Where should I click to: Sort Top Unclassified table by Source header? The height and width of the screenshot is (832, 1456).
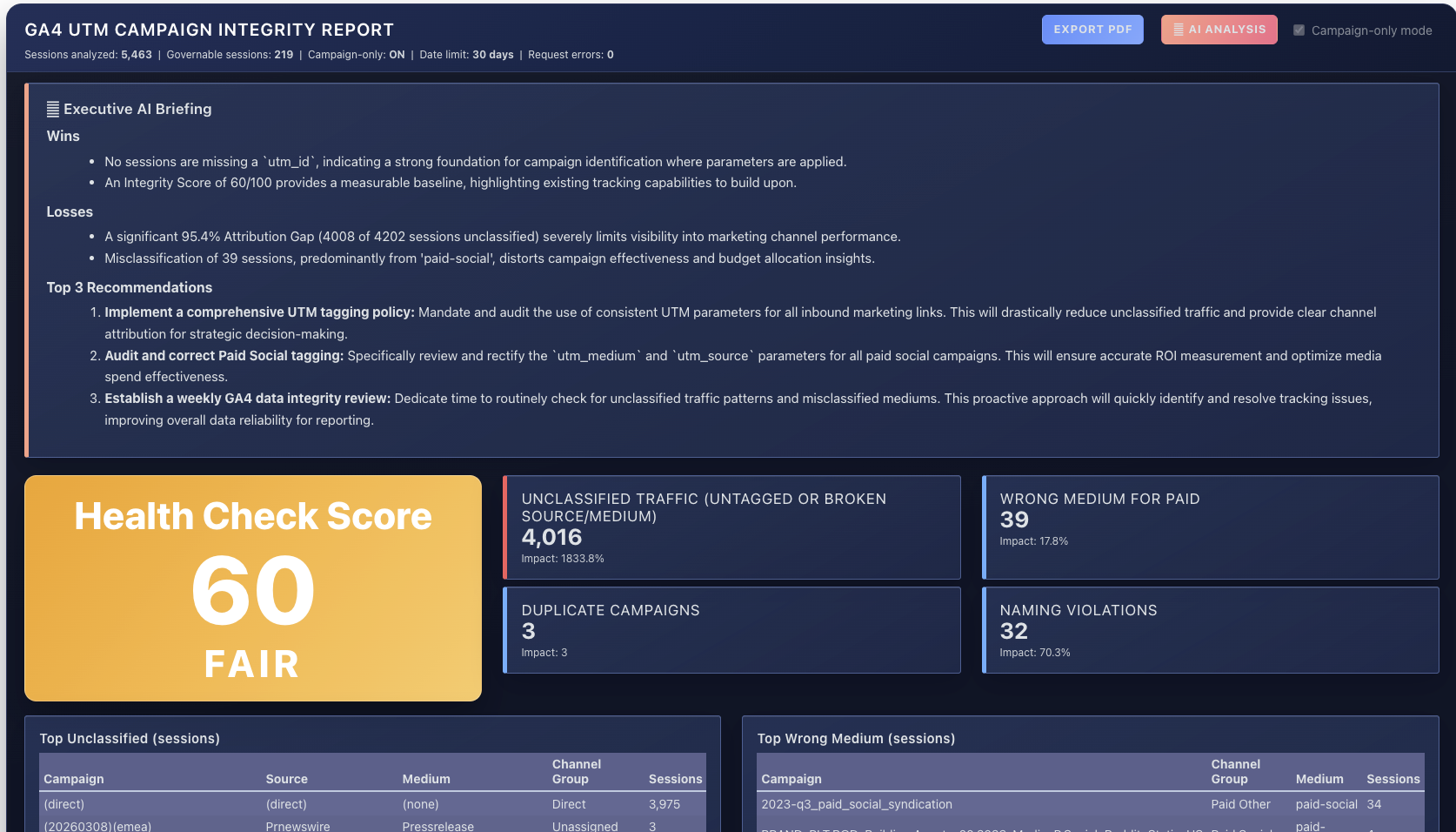[286, 779]
